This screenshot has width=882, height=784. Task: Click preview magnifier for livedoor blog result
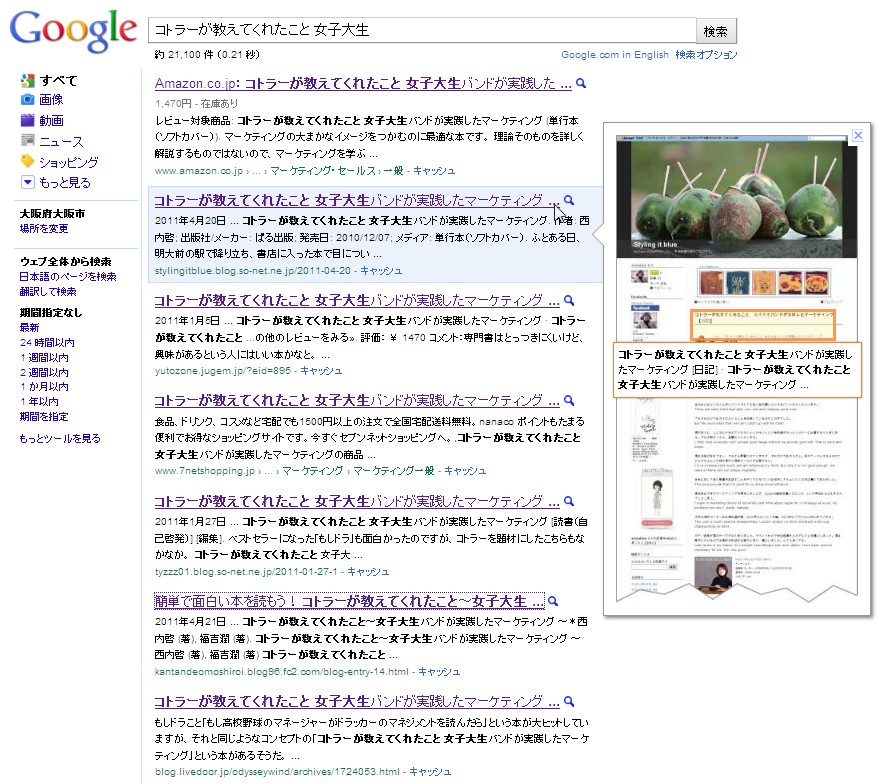(569, 701)
